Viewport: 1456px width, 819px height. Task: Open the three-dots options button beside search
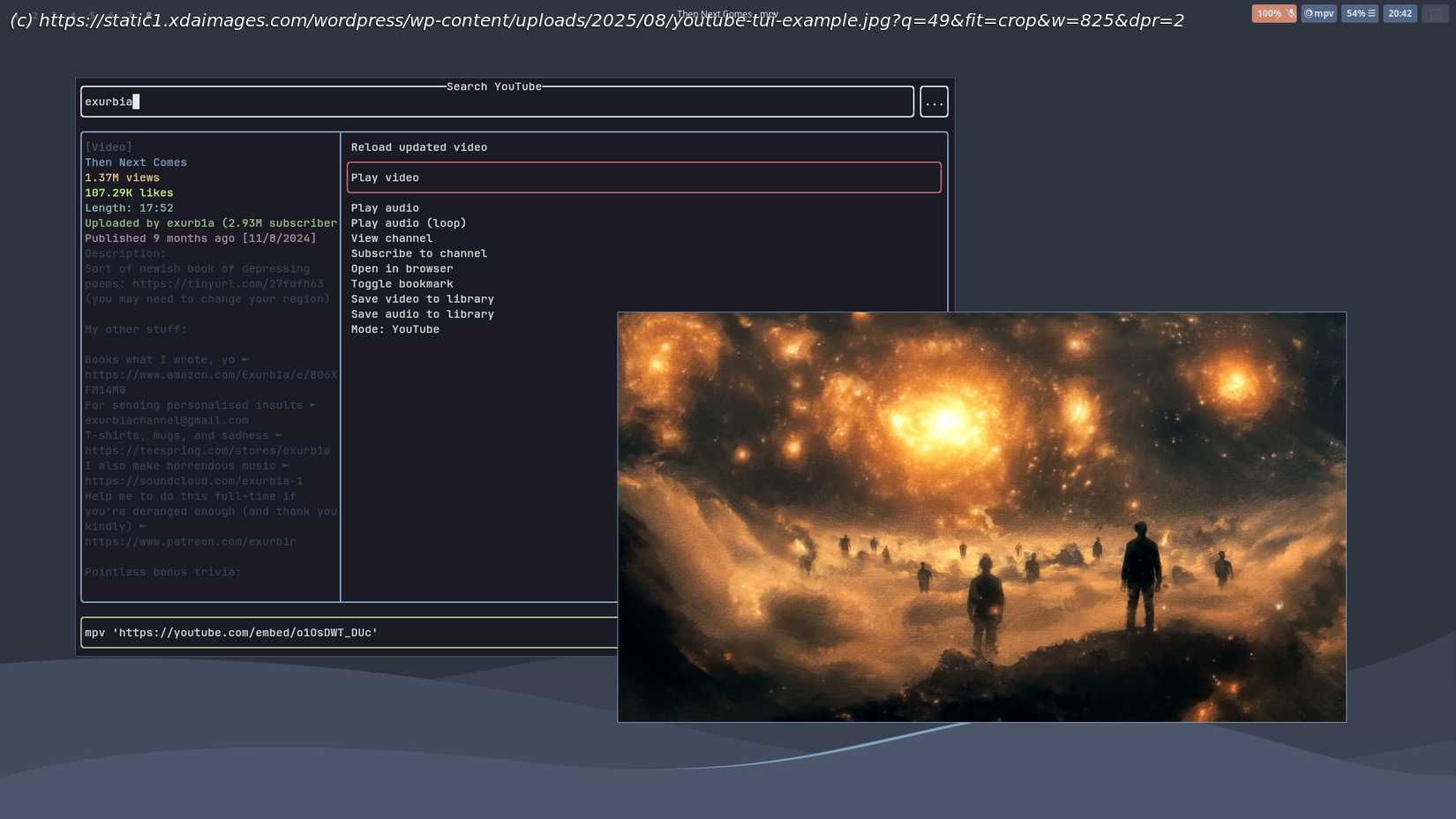(934, 102)
